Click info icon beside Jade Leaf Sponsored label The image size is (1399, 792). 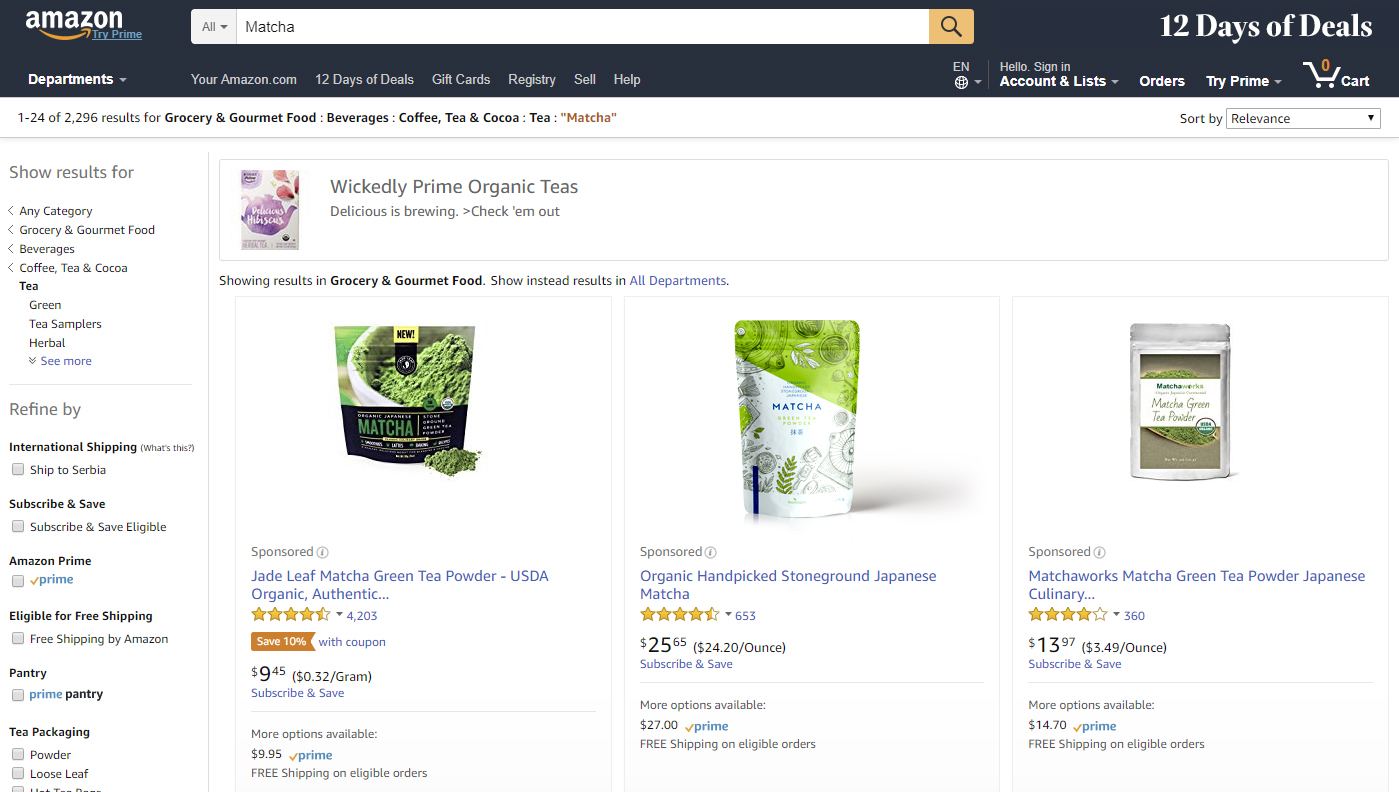point(323,552)
